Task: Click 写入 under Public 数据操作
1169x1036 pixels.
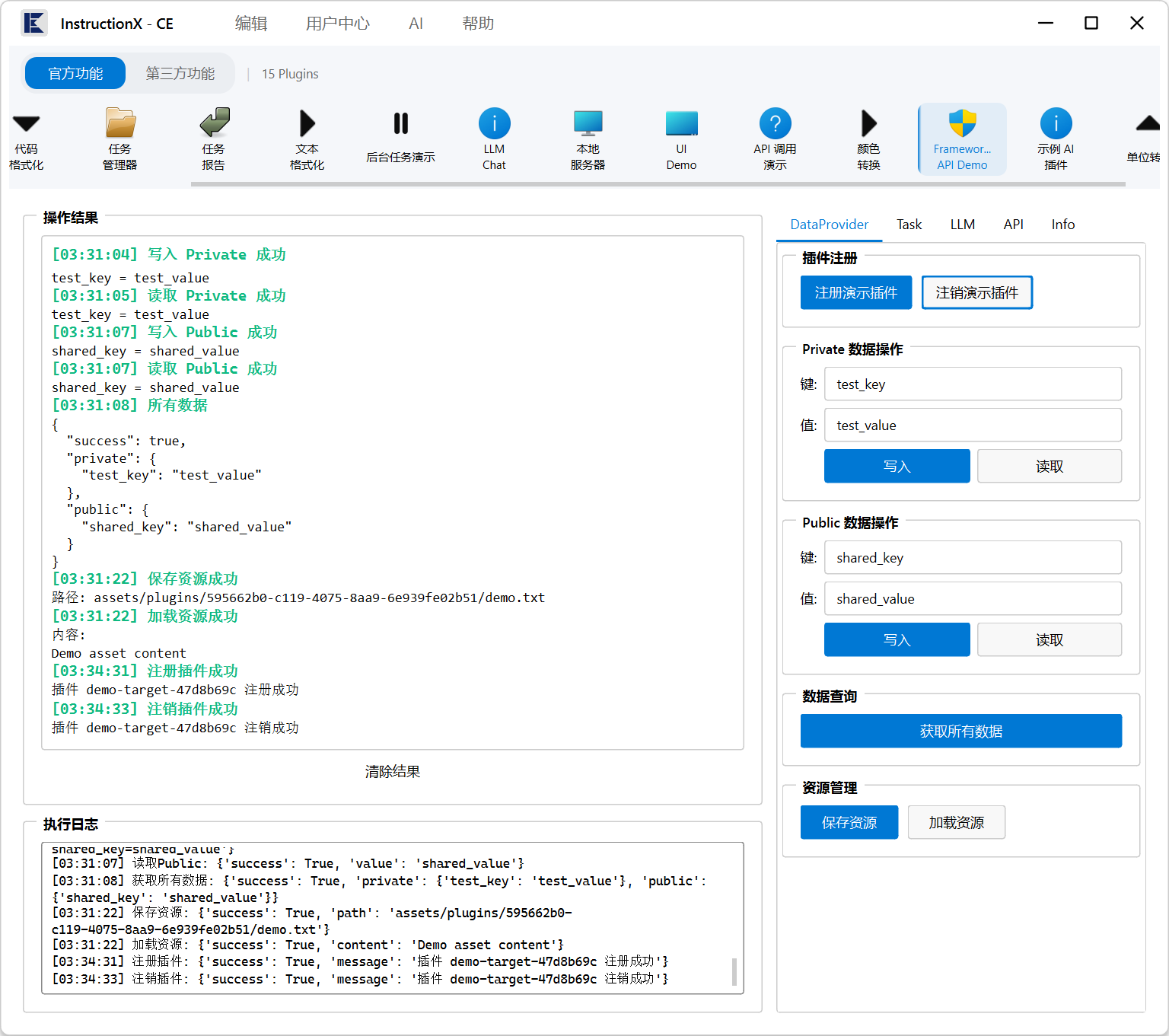Action: (x=897, y=639)
